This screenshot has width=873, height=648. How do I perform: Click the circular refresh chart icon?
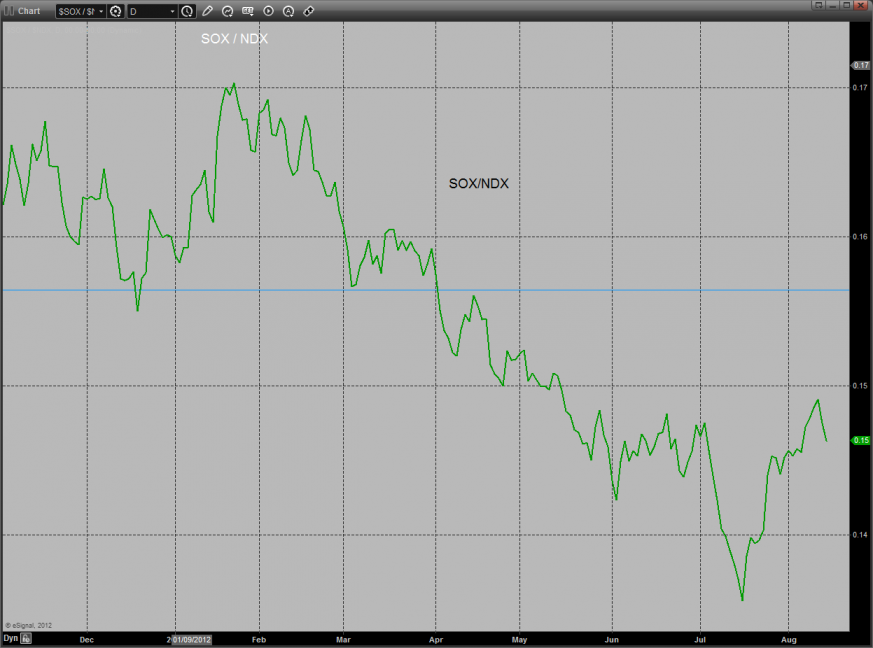coord(227,11)
